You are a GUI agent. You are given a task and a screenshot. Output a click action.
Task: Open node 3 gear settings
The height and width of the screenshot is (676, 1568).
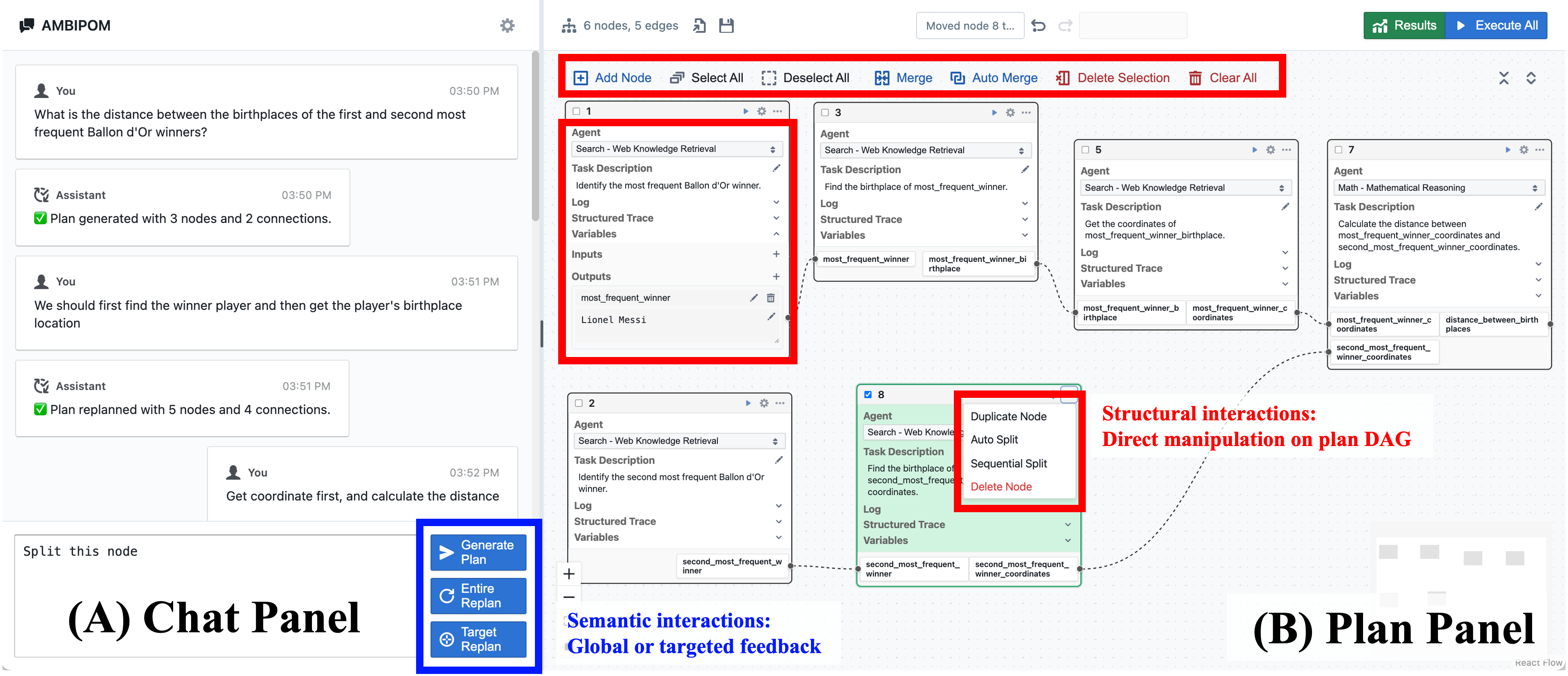tap(1011, 113)
